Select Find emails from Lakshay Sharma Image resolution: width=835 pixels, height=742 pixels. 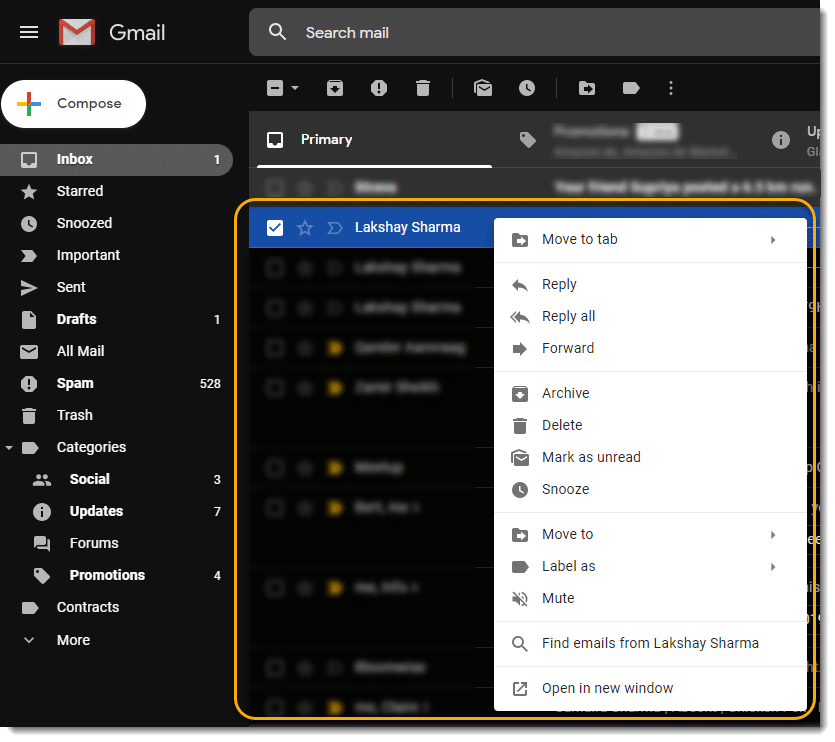(650, 643)
